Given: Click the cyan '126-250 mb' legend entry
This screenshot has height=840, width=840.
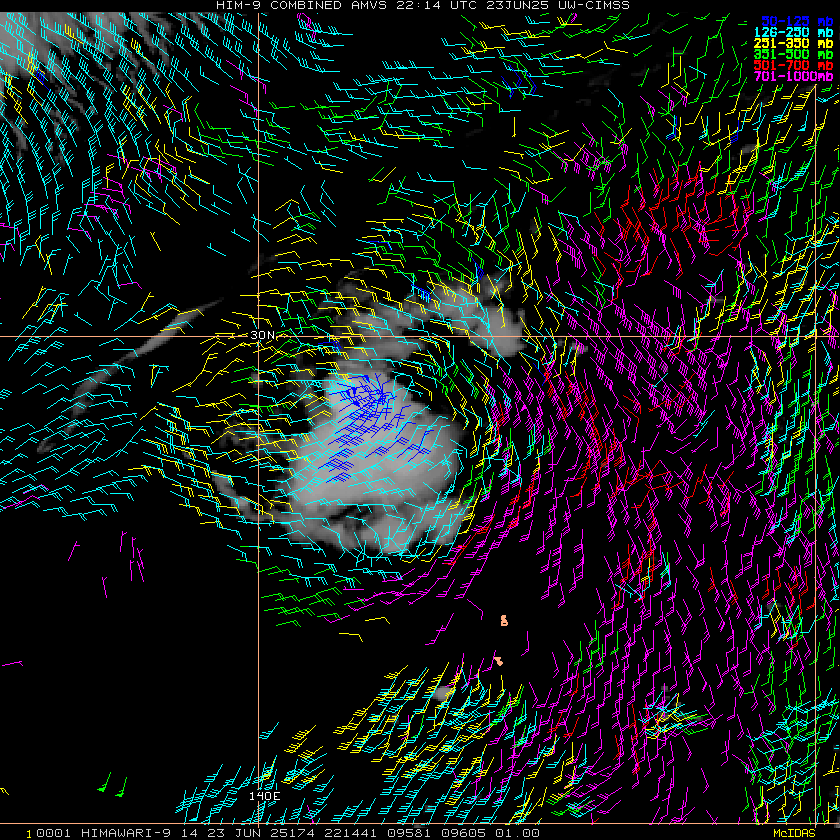Looking at the screenshot, I should coord(793,33).
